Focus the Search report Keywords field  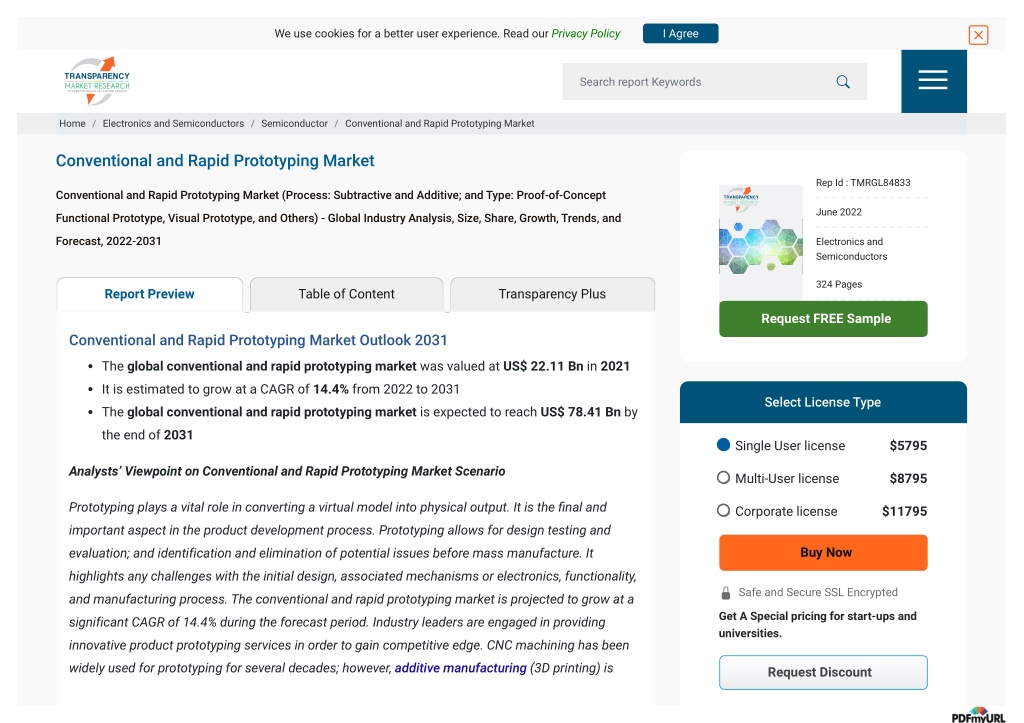point(714,82)
